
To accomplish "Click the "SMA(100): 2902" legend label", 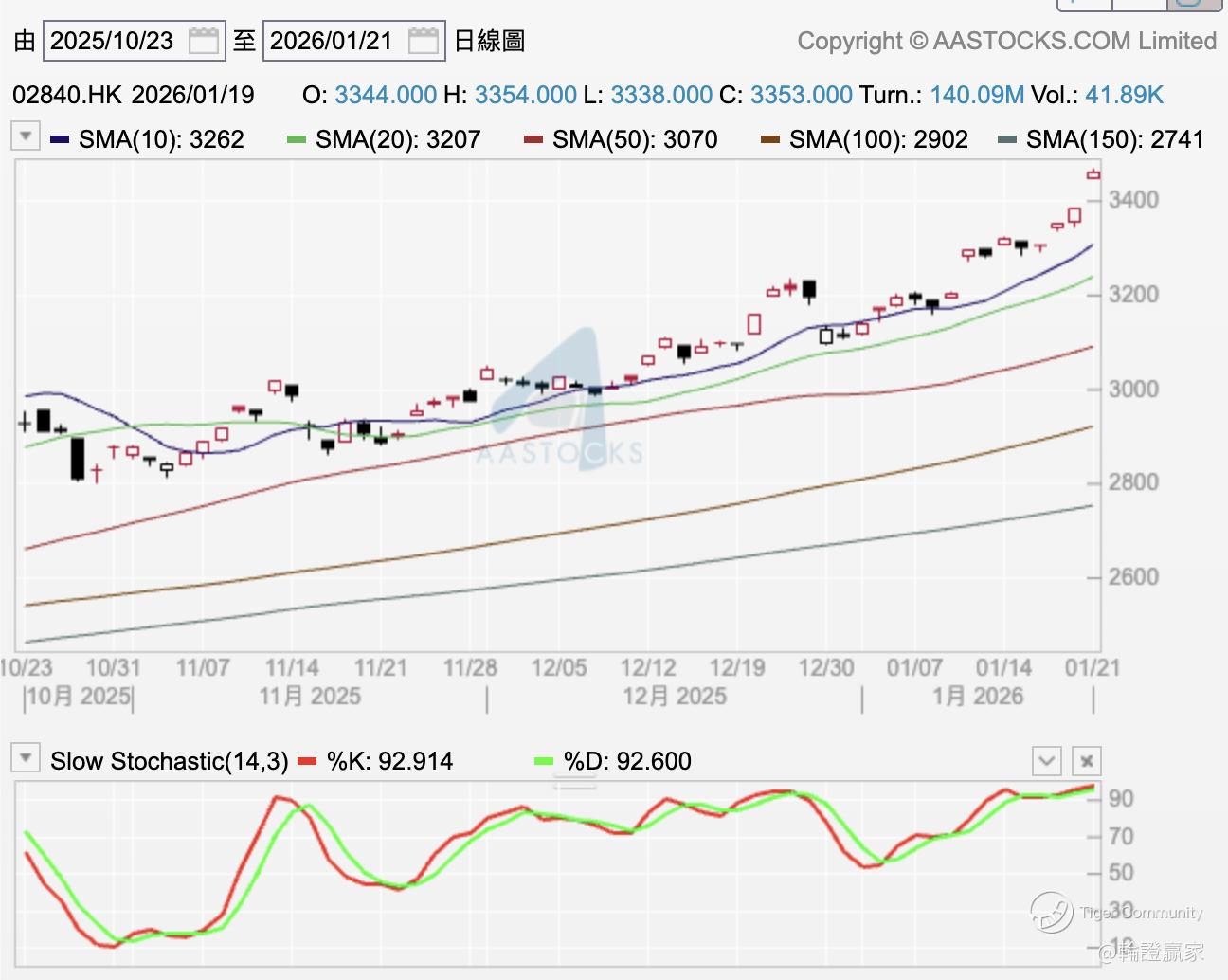I will click(x=879, y=140).
